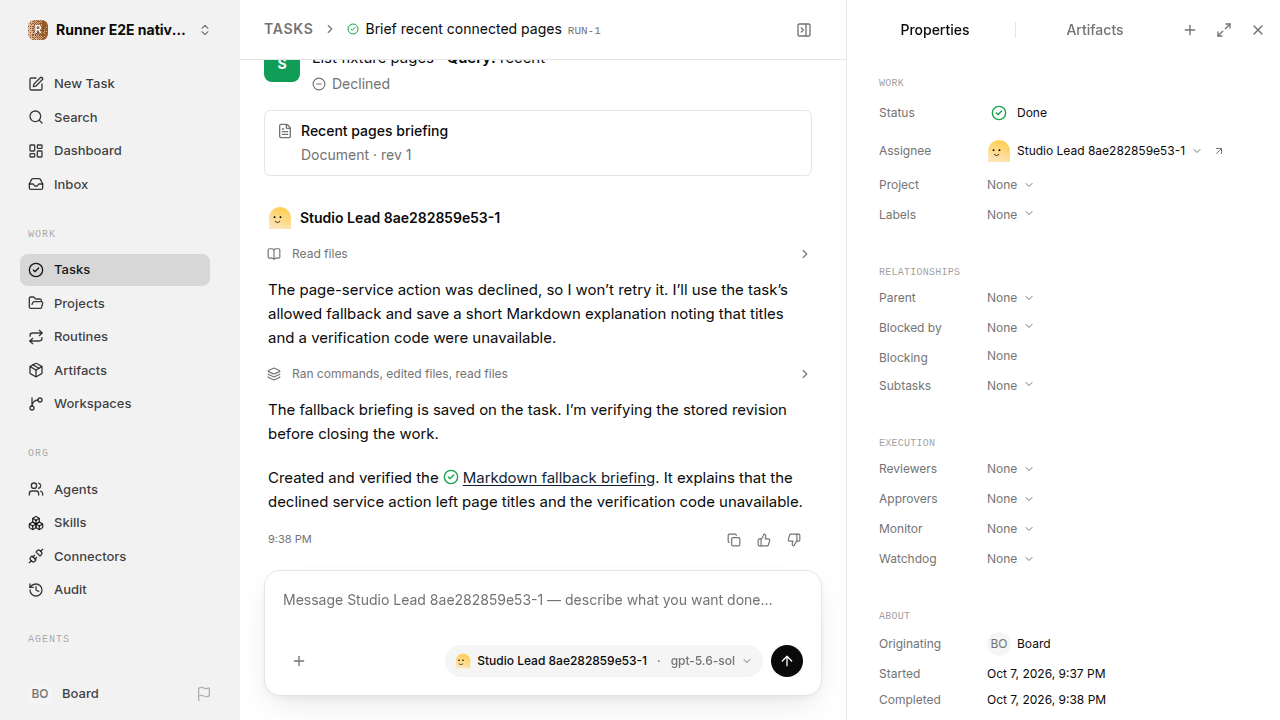Toggle the side panel icon in task header
Image resolution: width=1280 pixels, height=720 pixels.
tap(804, 30)
